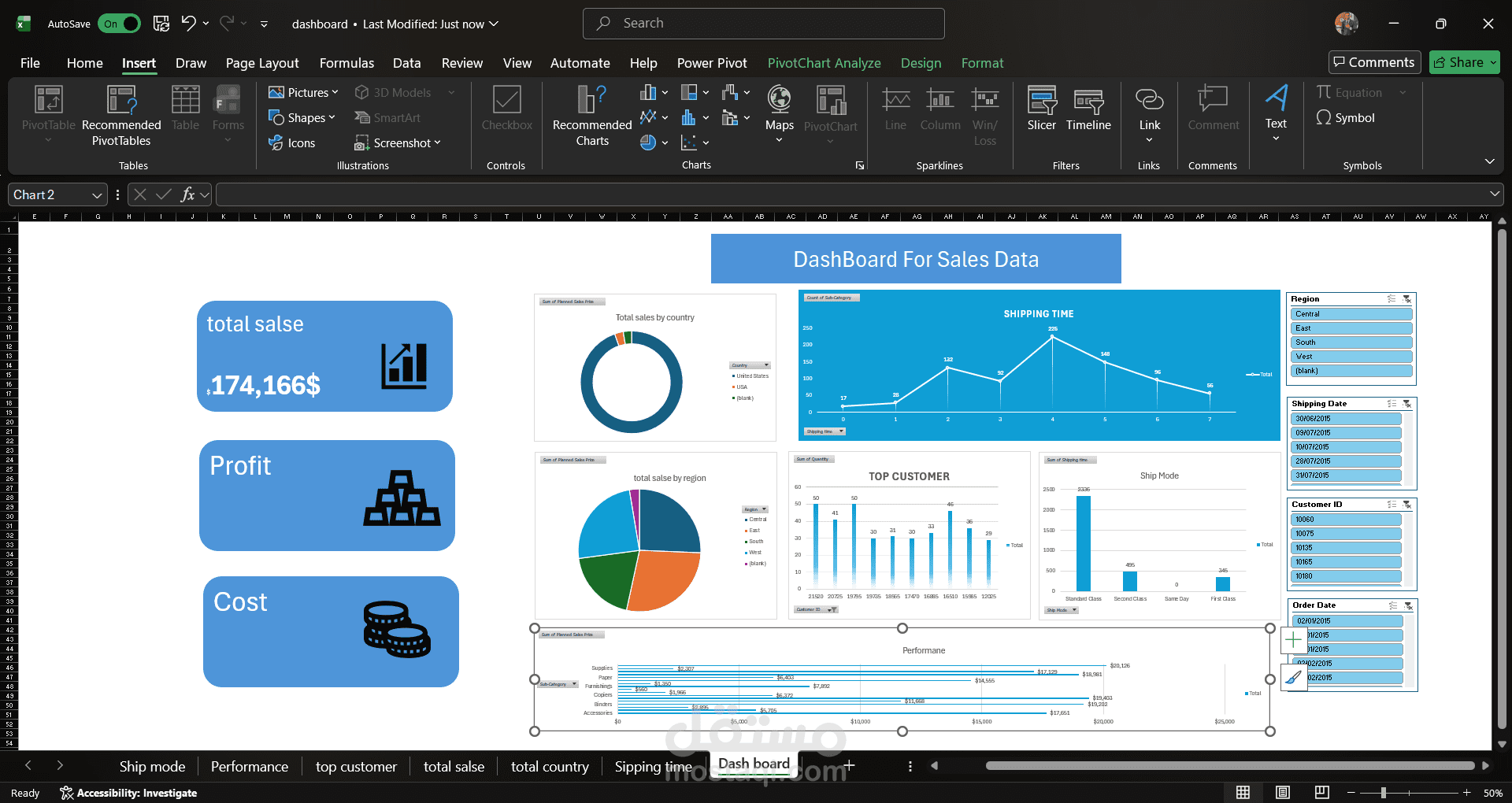Click in the Search box
1512x803 pixels.
point(763,24)
